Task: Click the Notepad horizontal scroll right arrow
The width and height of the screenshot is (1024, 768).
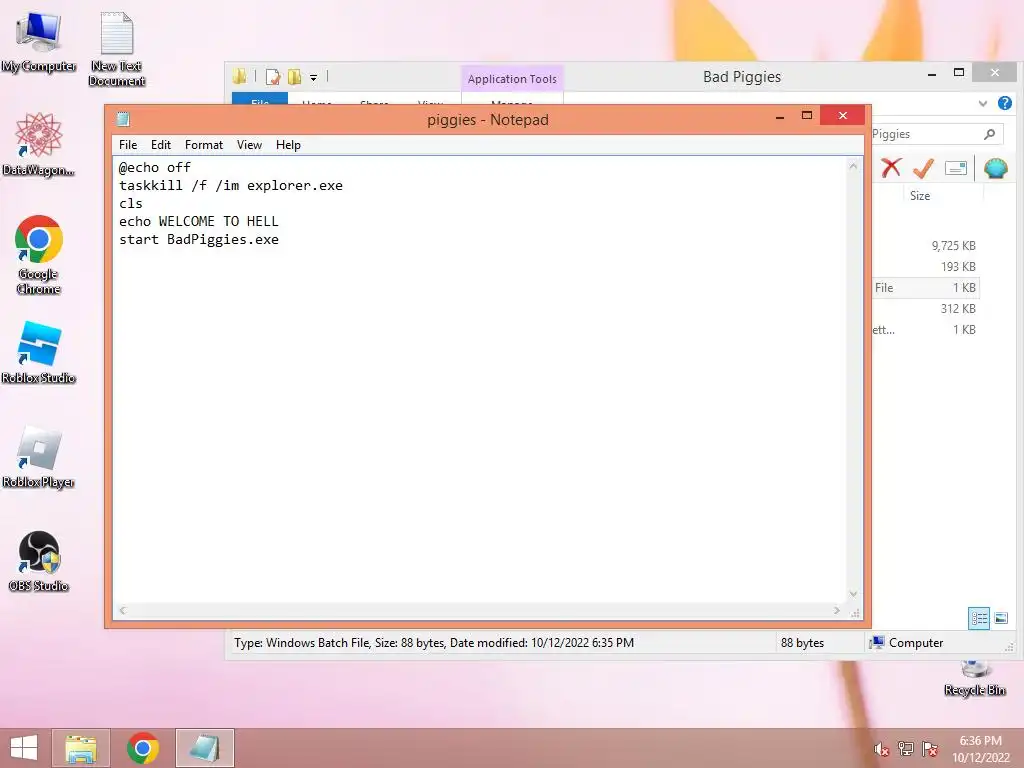Action: (837, 611)
